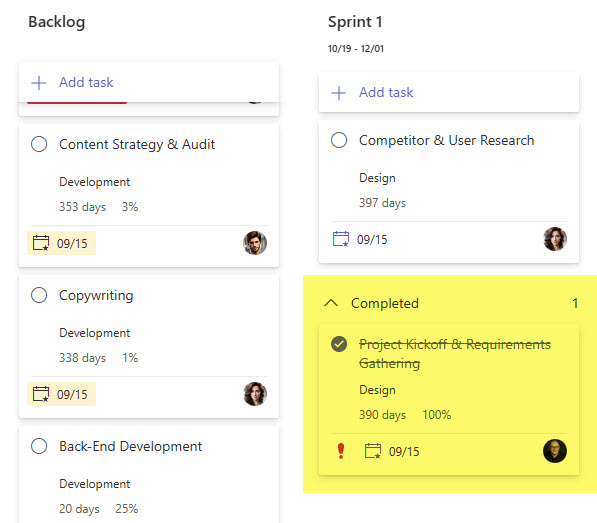This screenshot has width=597, height=523.
Task: Click Design label on Competitor Research card
Action: tap(377, 178)
